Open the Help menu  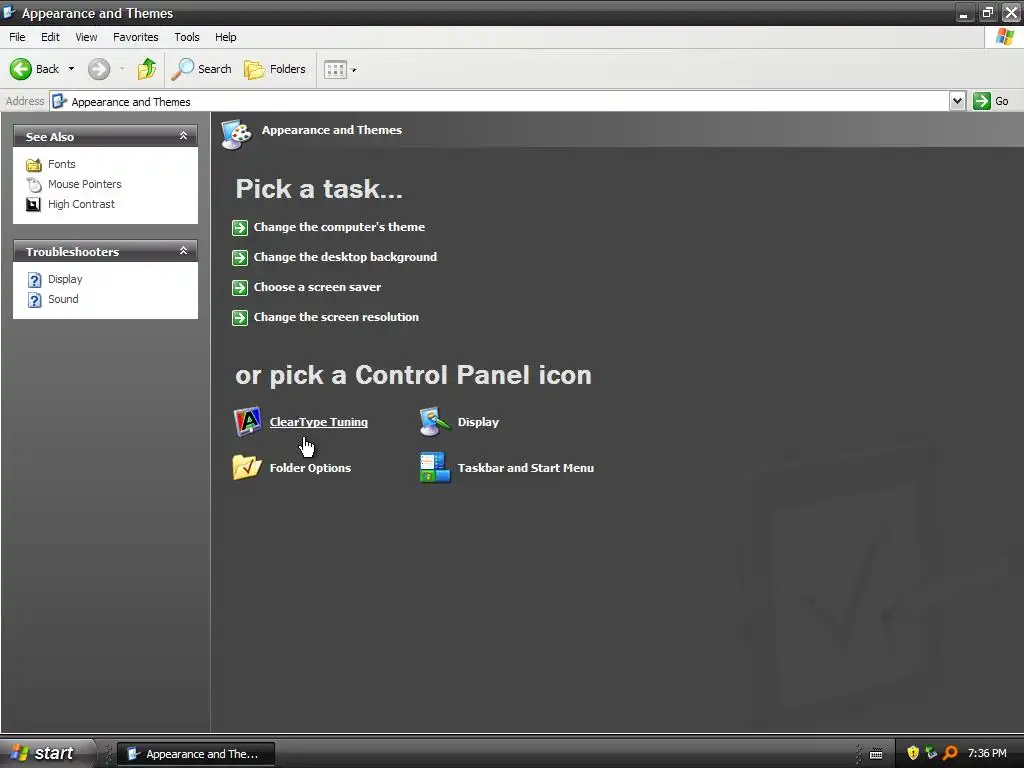click(x=225, y=37)
